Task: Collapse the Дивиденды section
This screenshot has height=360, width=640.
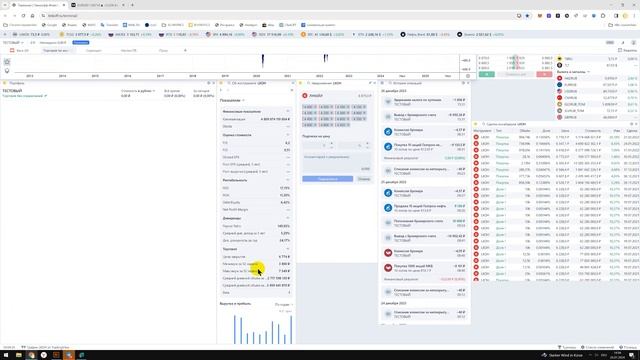Action: click(287, 218)
